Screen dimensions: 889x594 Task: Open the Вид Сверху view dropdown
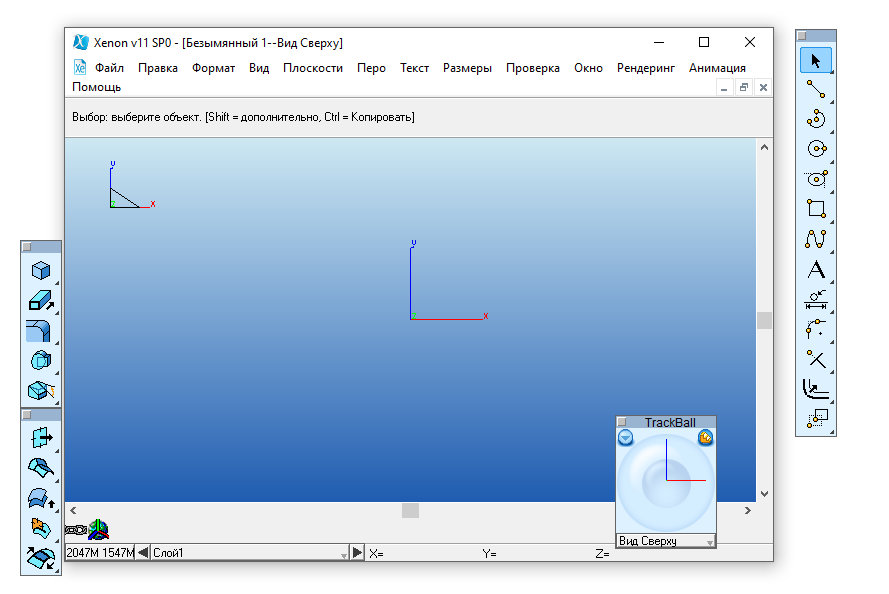point(666,541)
